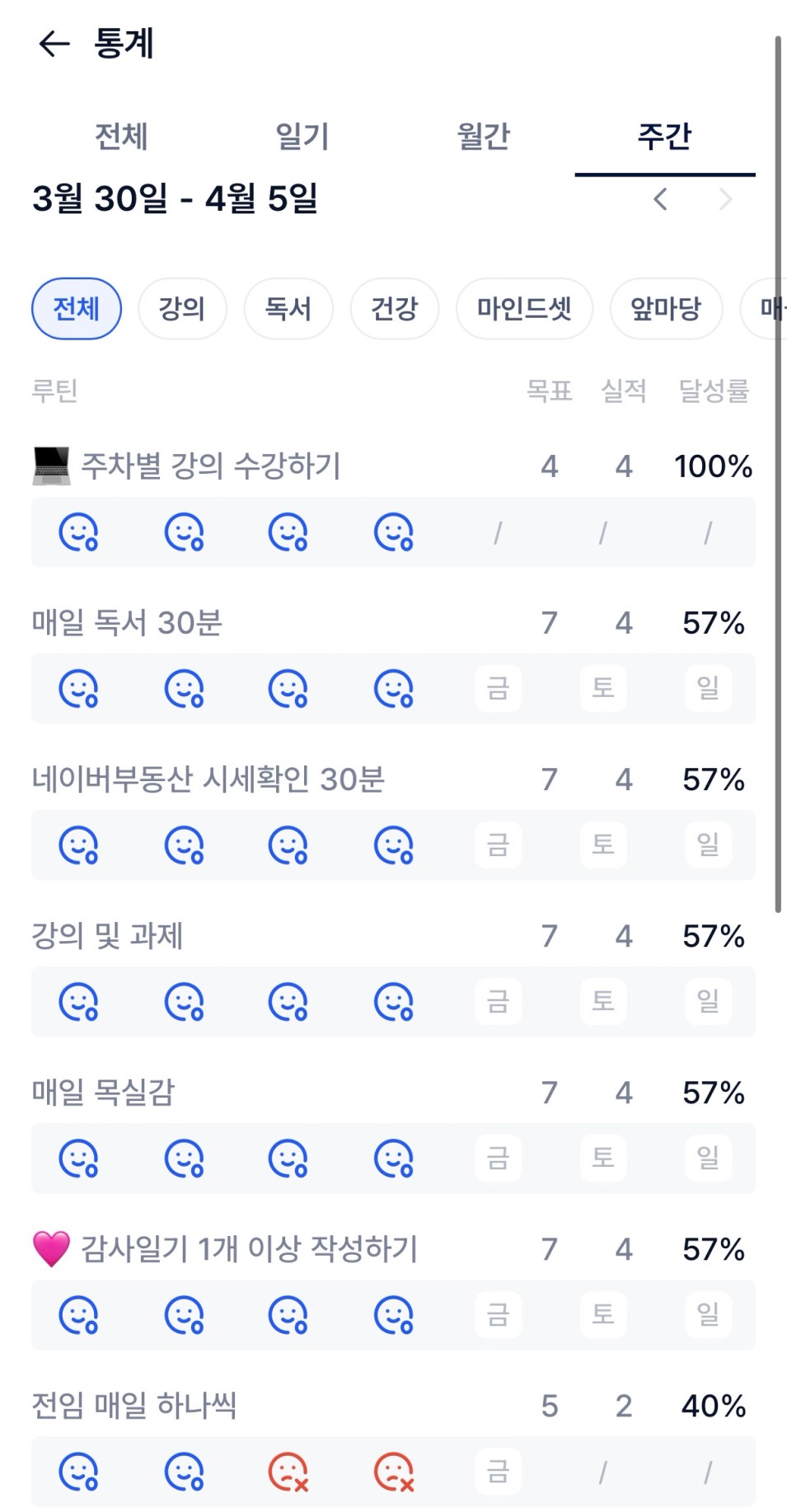
Task: Tap the 앞마당 filter chip
Action: (666, 309)
